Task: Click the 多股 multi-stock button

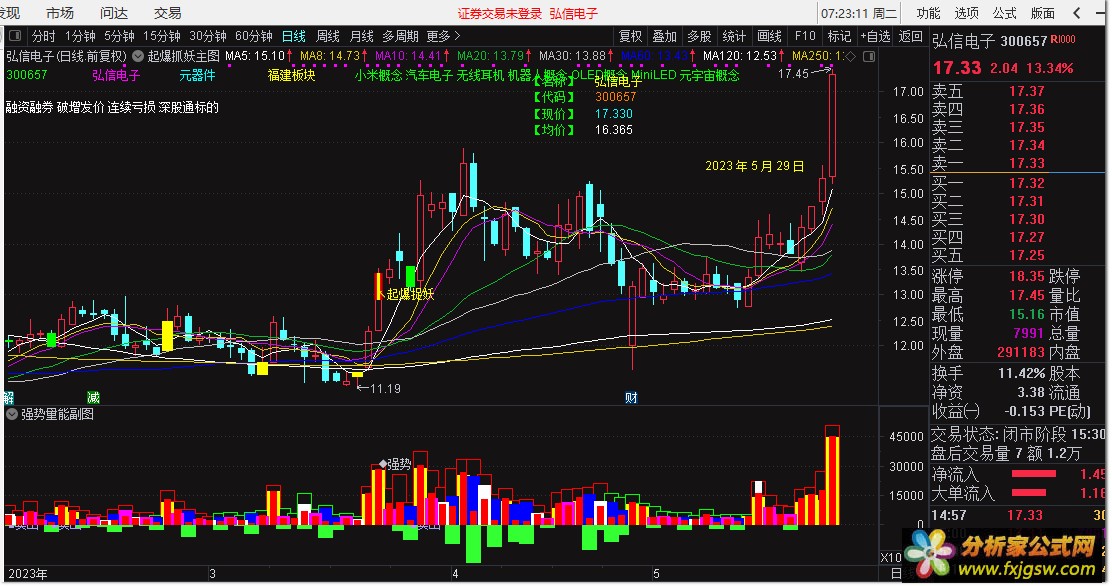Action: 699,35
